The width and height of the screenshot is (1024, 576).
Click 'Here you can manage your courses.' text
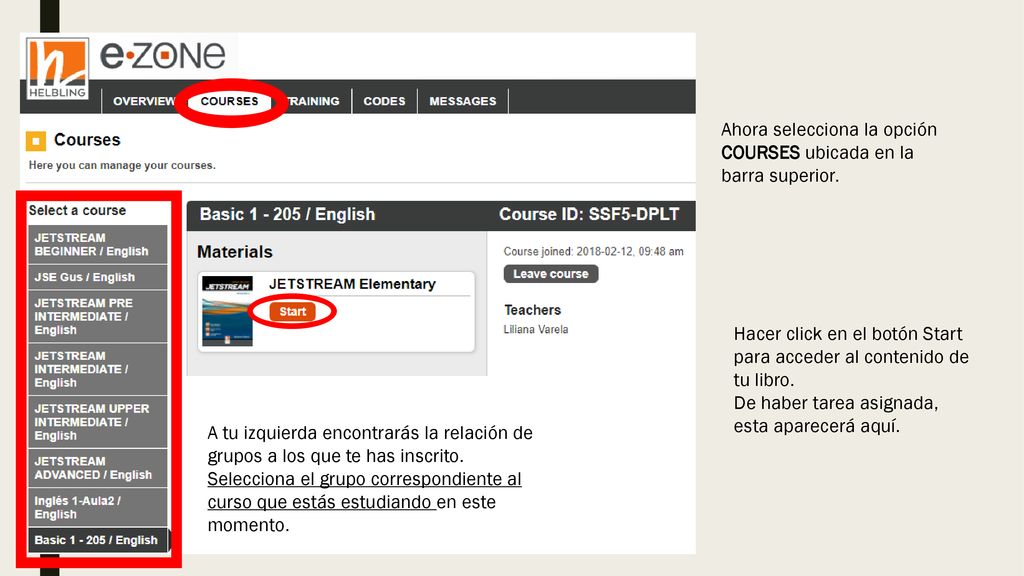coord(122,165)
